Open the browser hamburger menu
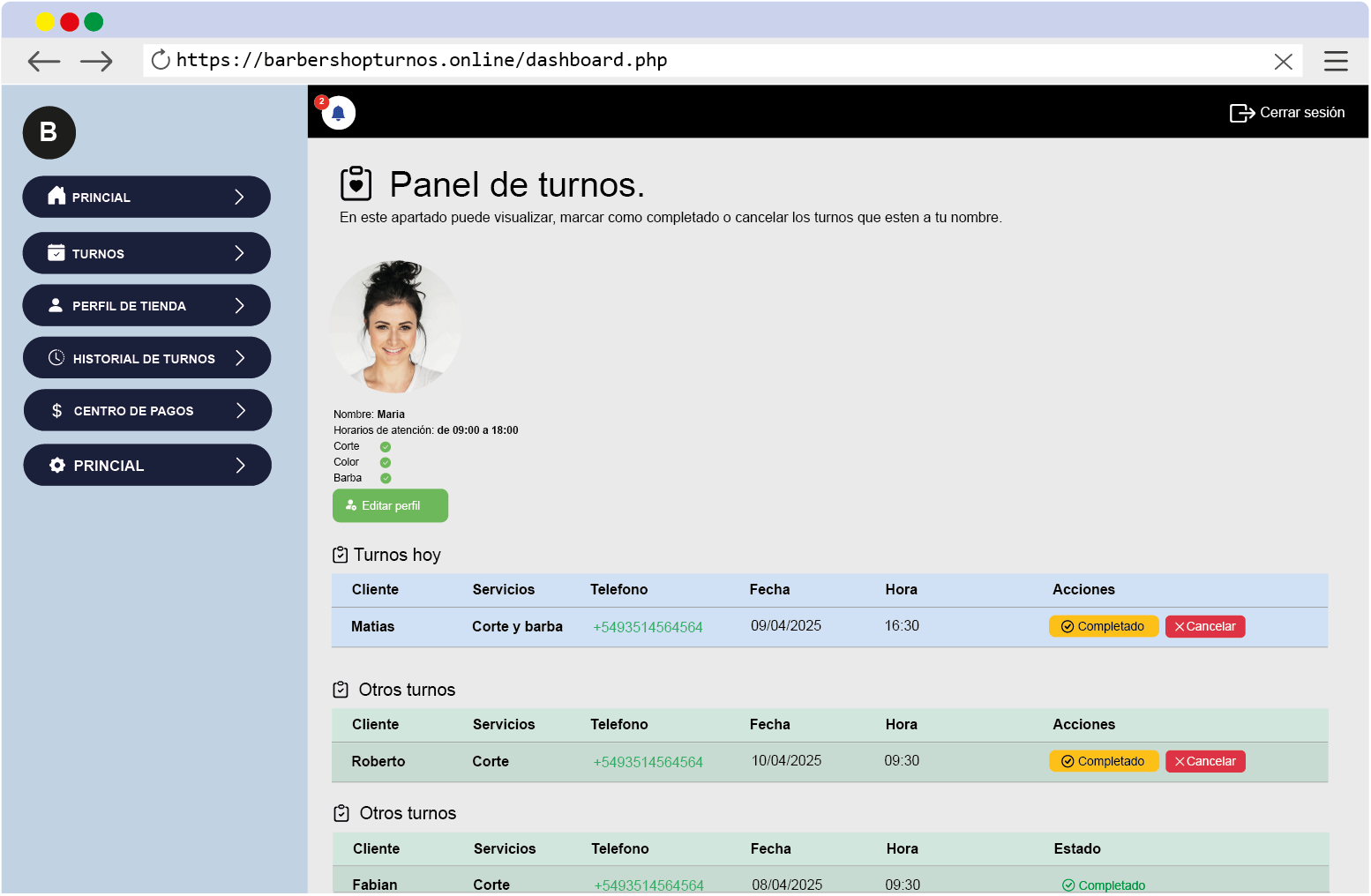 click(1336, 61)
